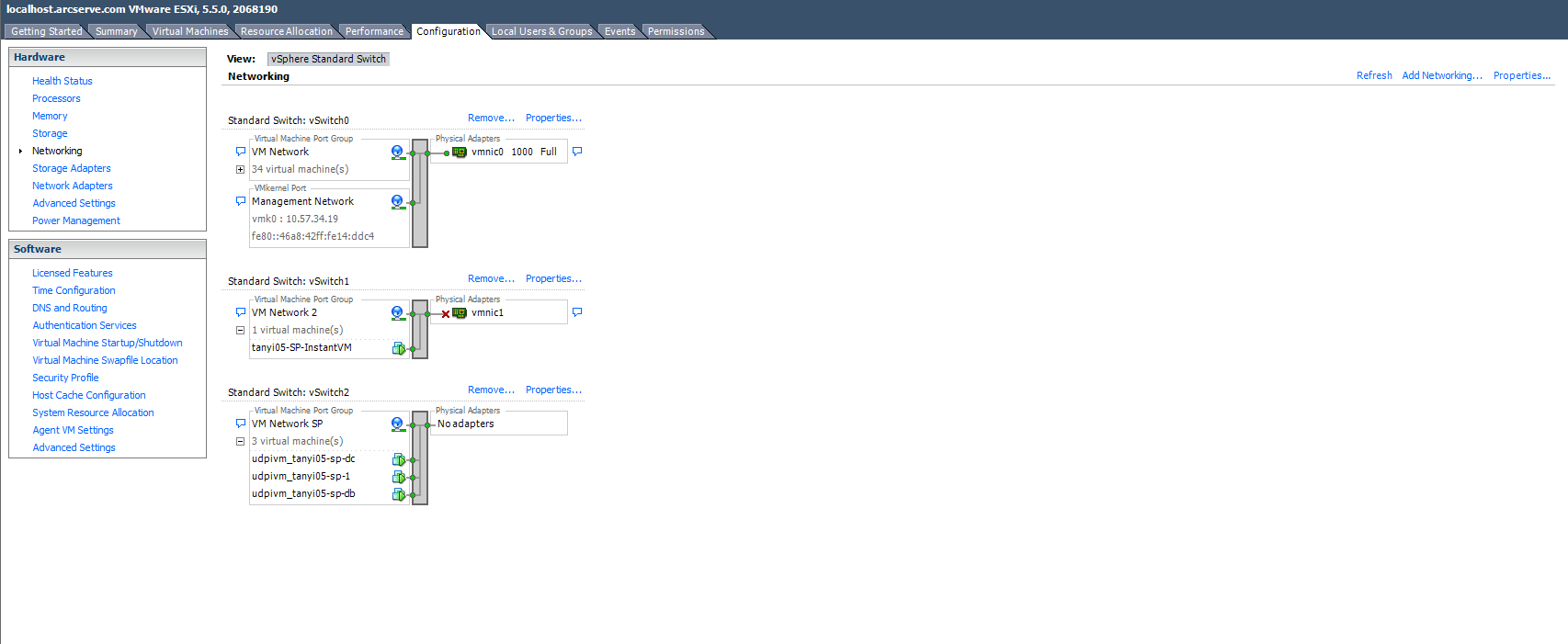Click the udpivm_tanyi05-sp-db VM icon
The image size is (1568, 644).
(x=399, y=494)
